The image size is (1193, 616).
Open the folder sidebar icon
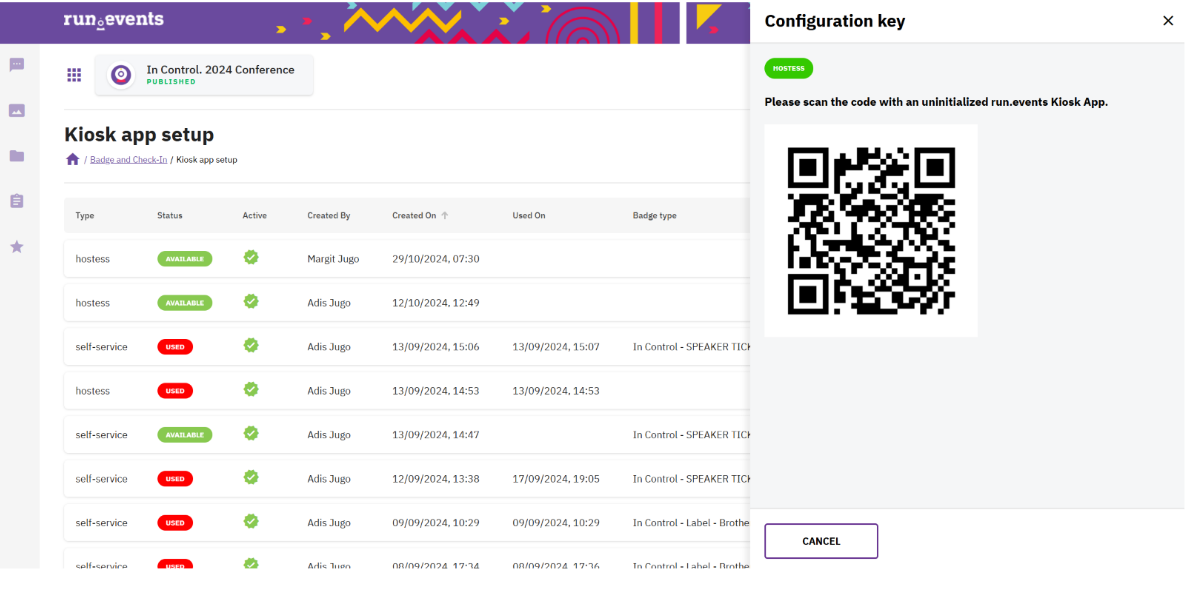tap(17, 156)
